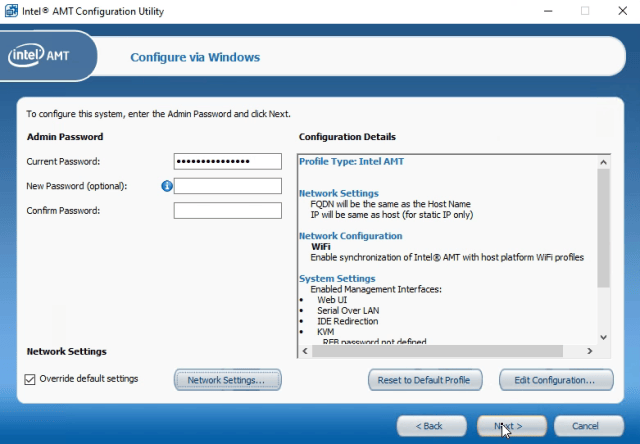Click the horizontal scrollbar thumb in Configuration Details
This screenshot has height=444, width=640.
pos(437,351)
